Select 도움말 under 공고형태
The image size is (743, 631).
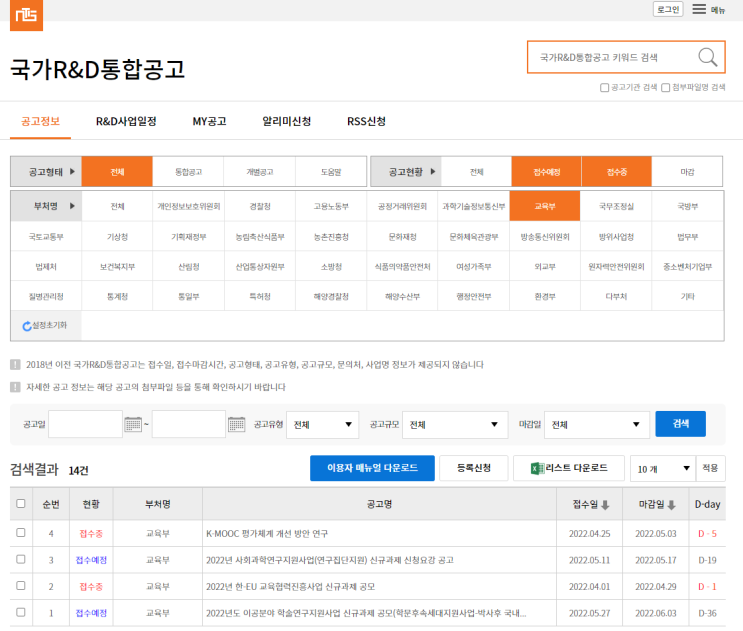coord(331,171)
